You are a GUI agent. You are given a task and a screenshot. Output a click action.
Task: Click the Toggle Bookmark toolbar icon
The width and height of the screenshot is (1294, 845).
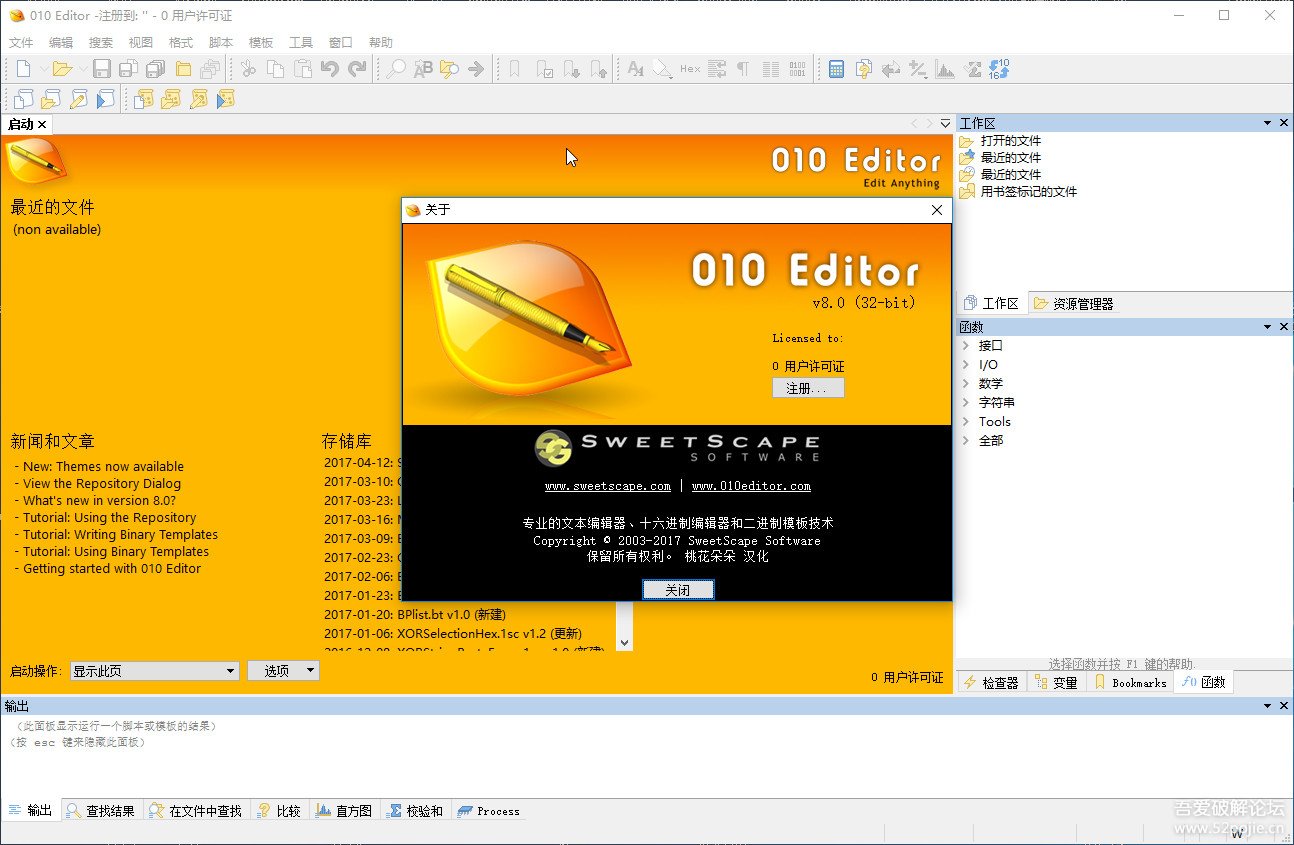coord(515,69)
